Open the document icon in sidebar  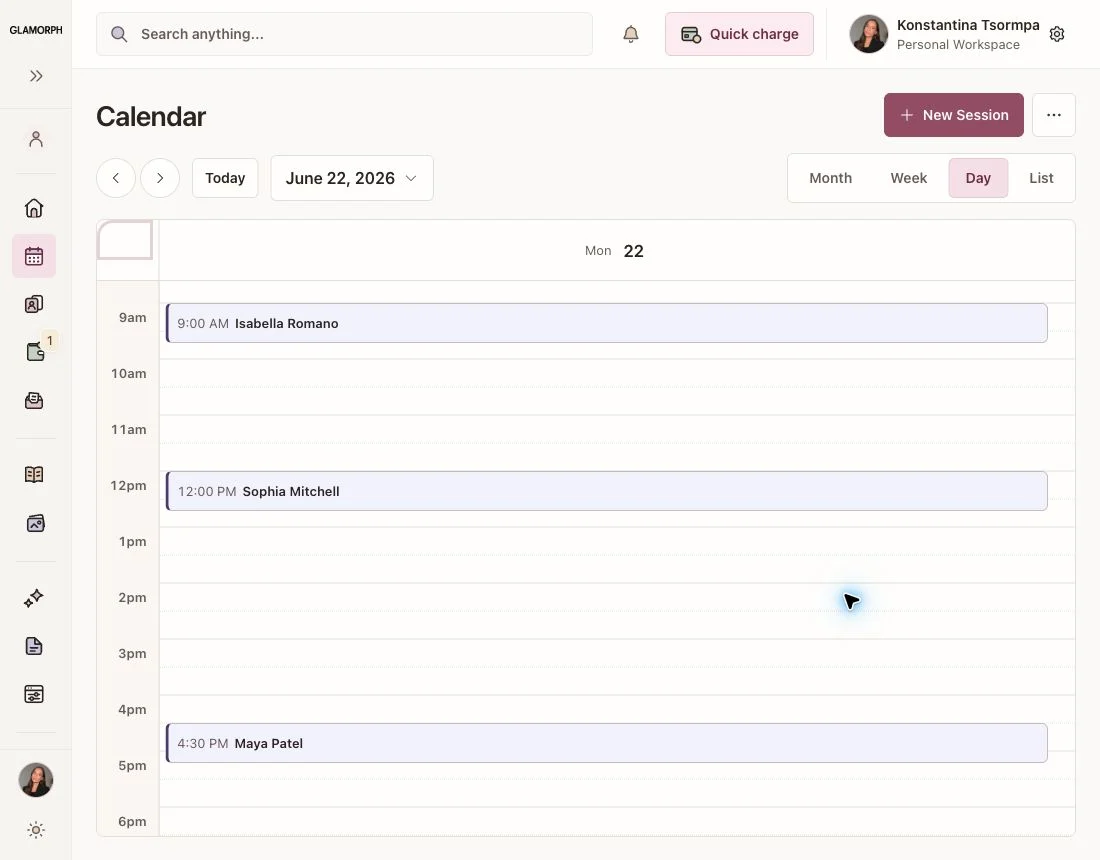[34, 646]
